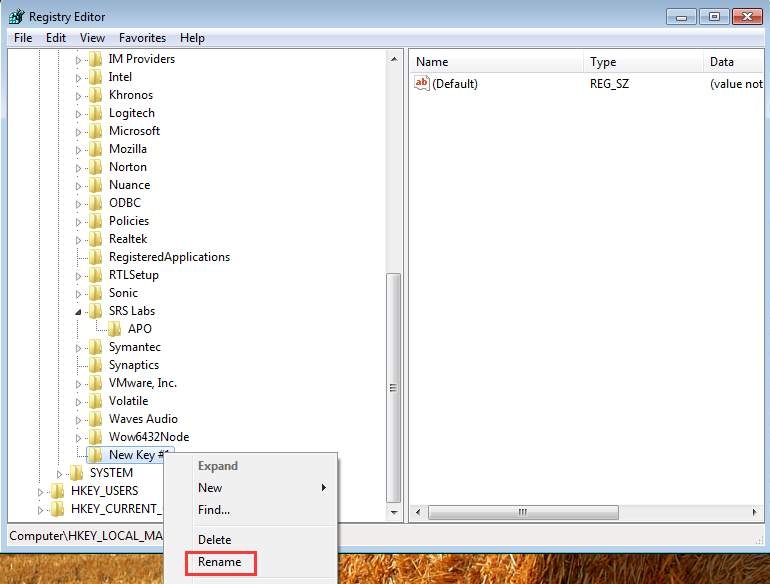
Task: Click the SYSTEM key folder icon
Action: coord(77,473)
